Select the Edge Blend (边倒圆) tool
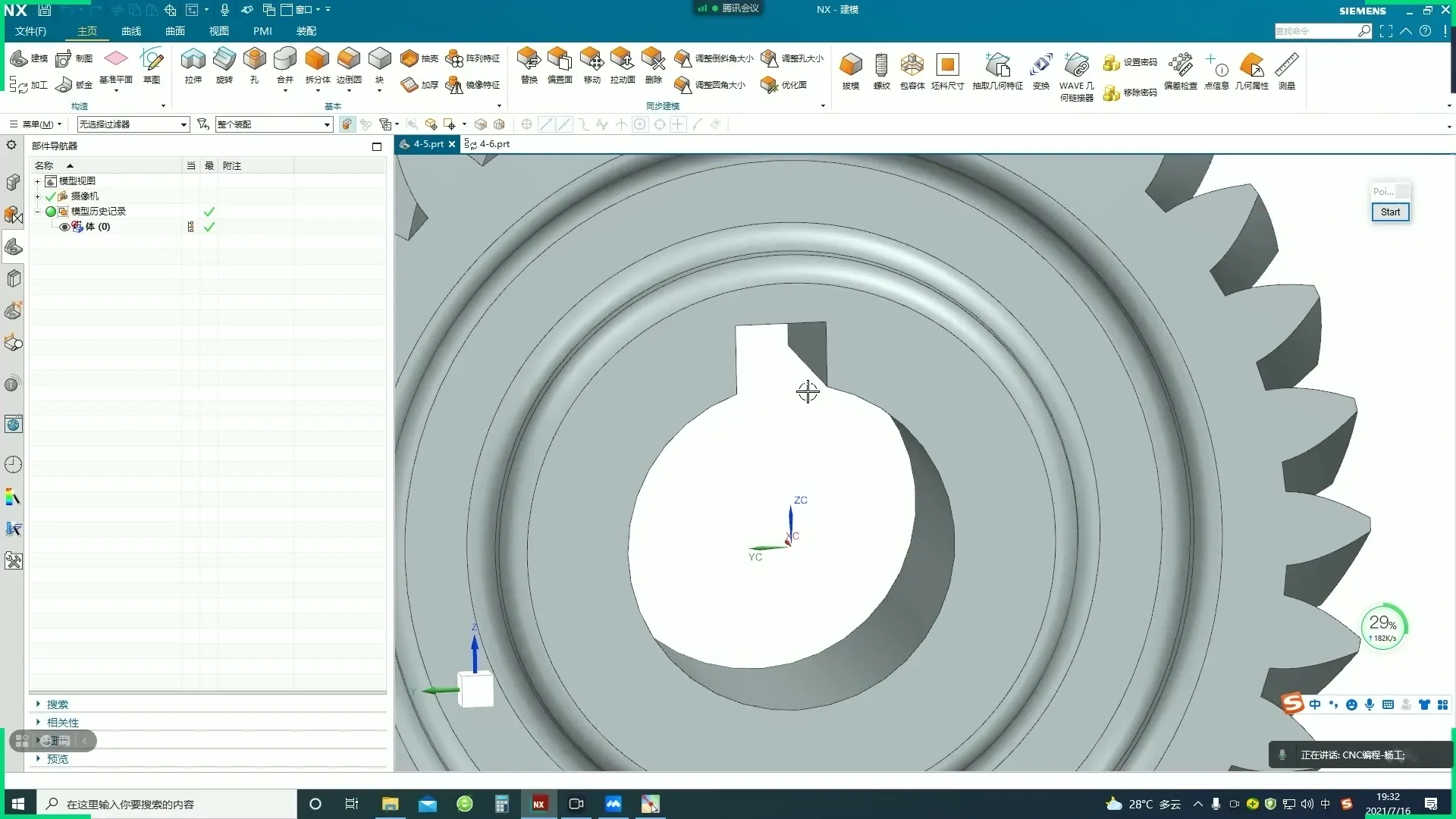 click(348, 60)
